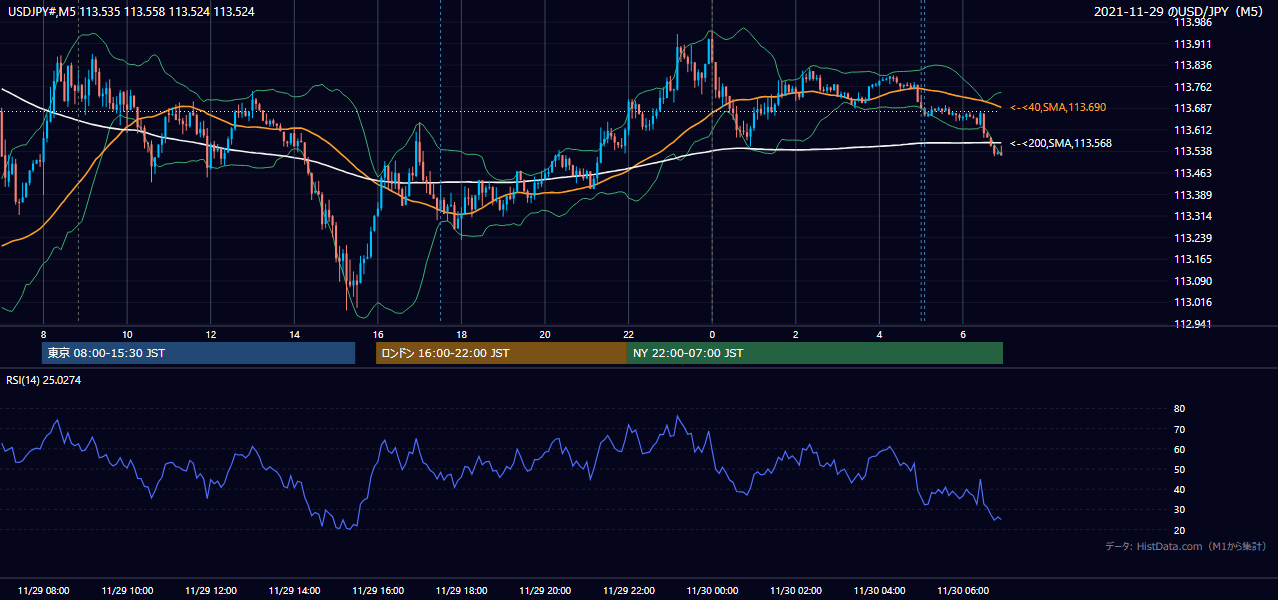
Task: Click RSI scale value 40
Action: pos(1179,489)
